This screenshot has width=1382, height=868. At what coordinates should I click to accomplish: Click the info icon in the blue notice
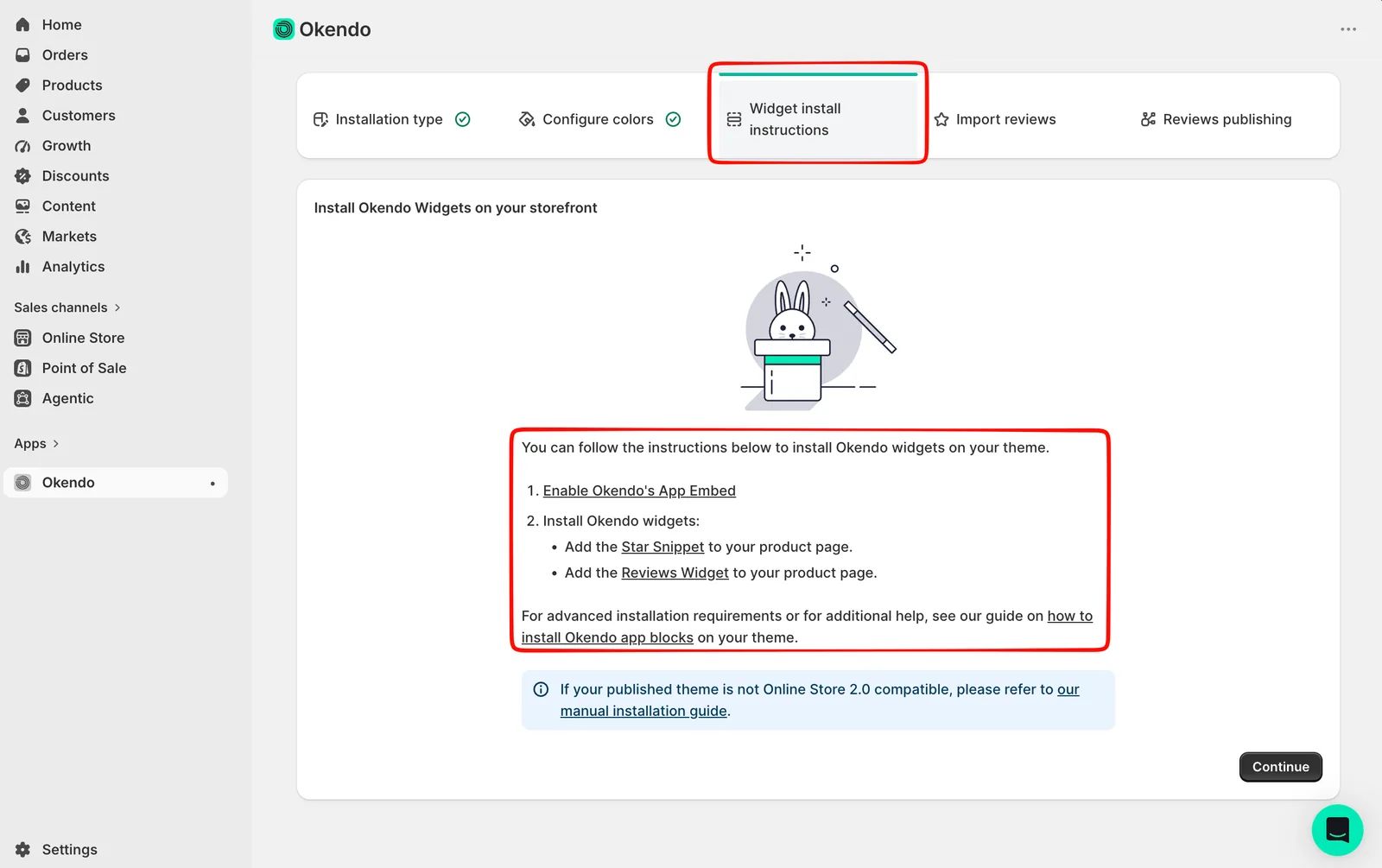click(541, 689)
